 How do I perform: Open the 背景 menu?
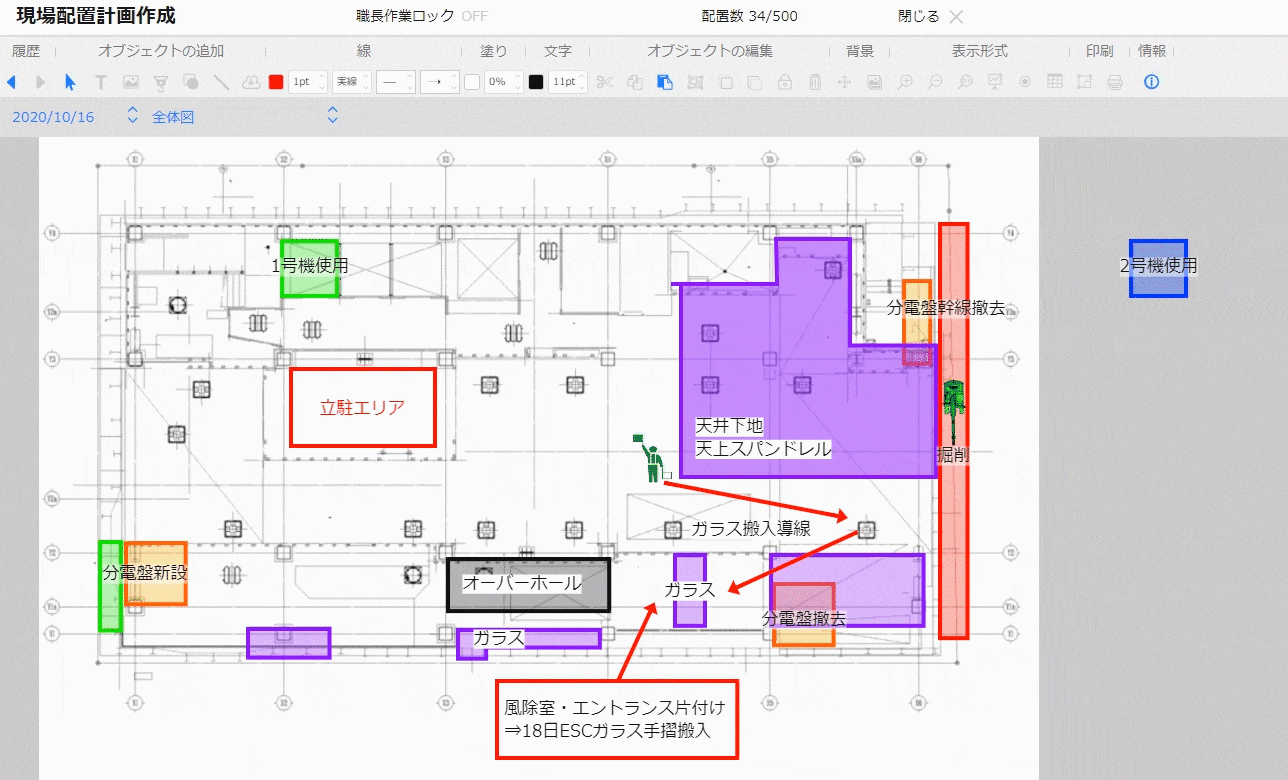[860, 51]
